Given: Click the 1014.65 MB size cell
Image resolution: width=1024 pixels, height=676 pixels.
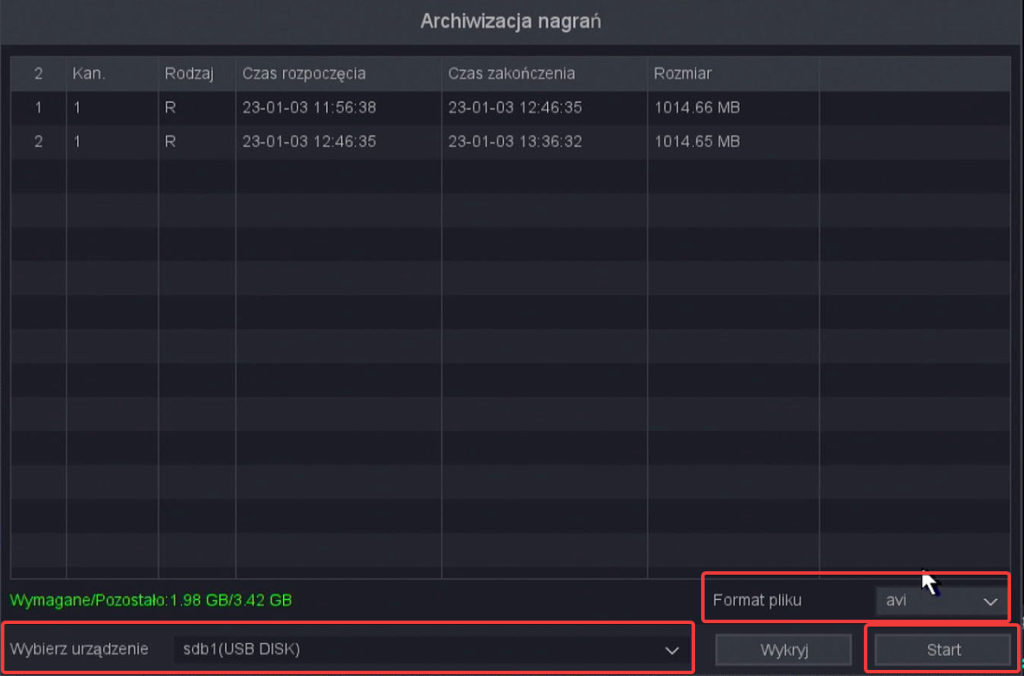Looking at the screenshot, I should coord(697,142).
